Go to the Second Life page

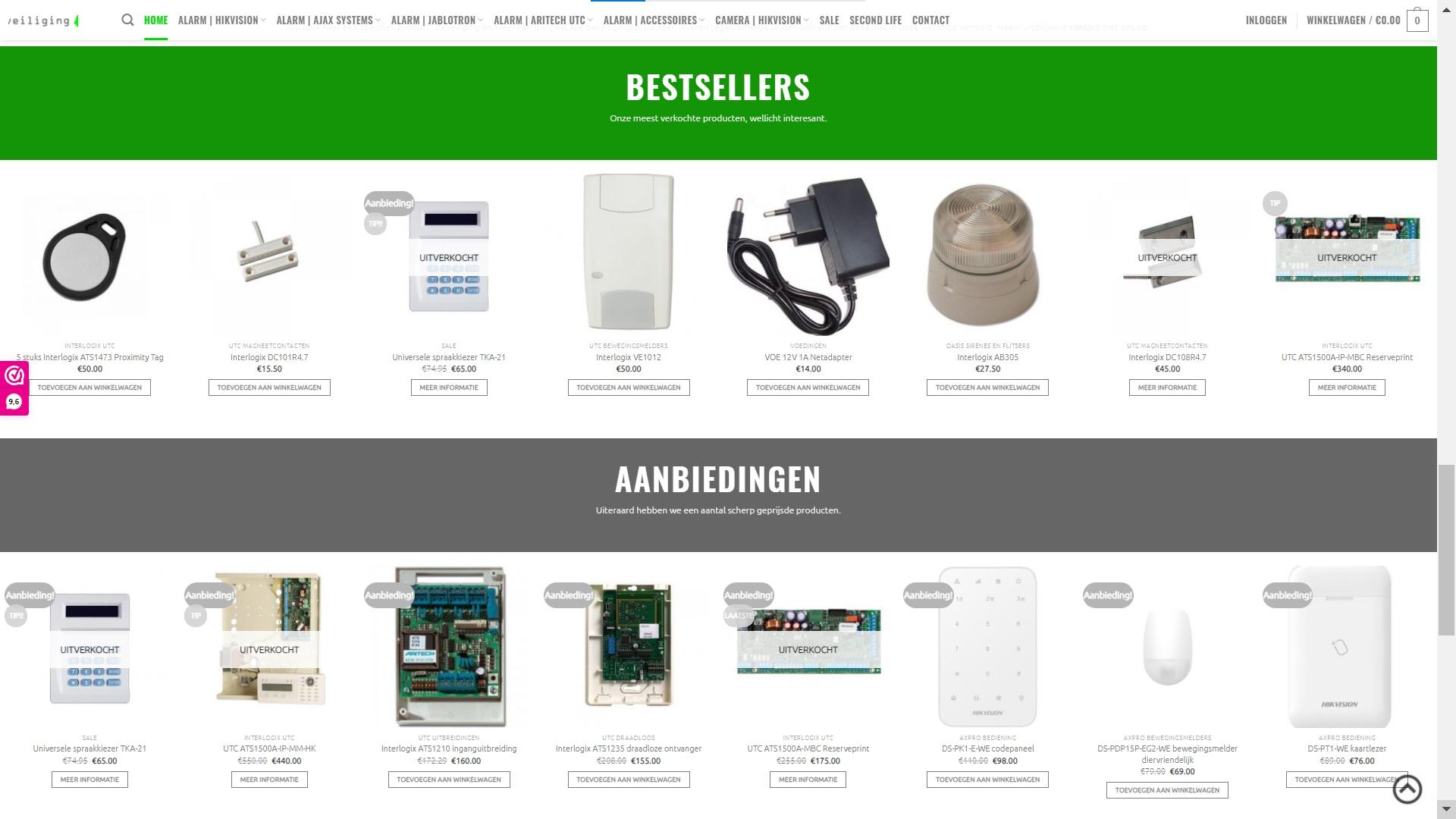[875, 20]
